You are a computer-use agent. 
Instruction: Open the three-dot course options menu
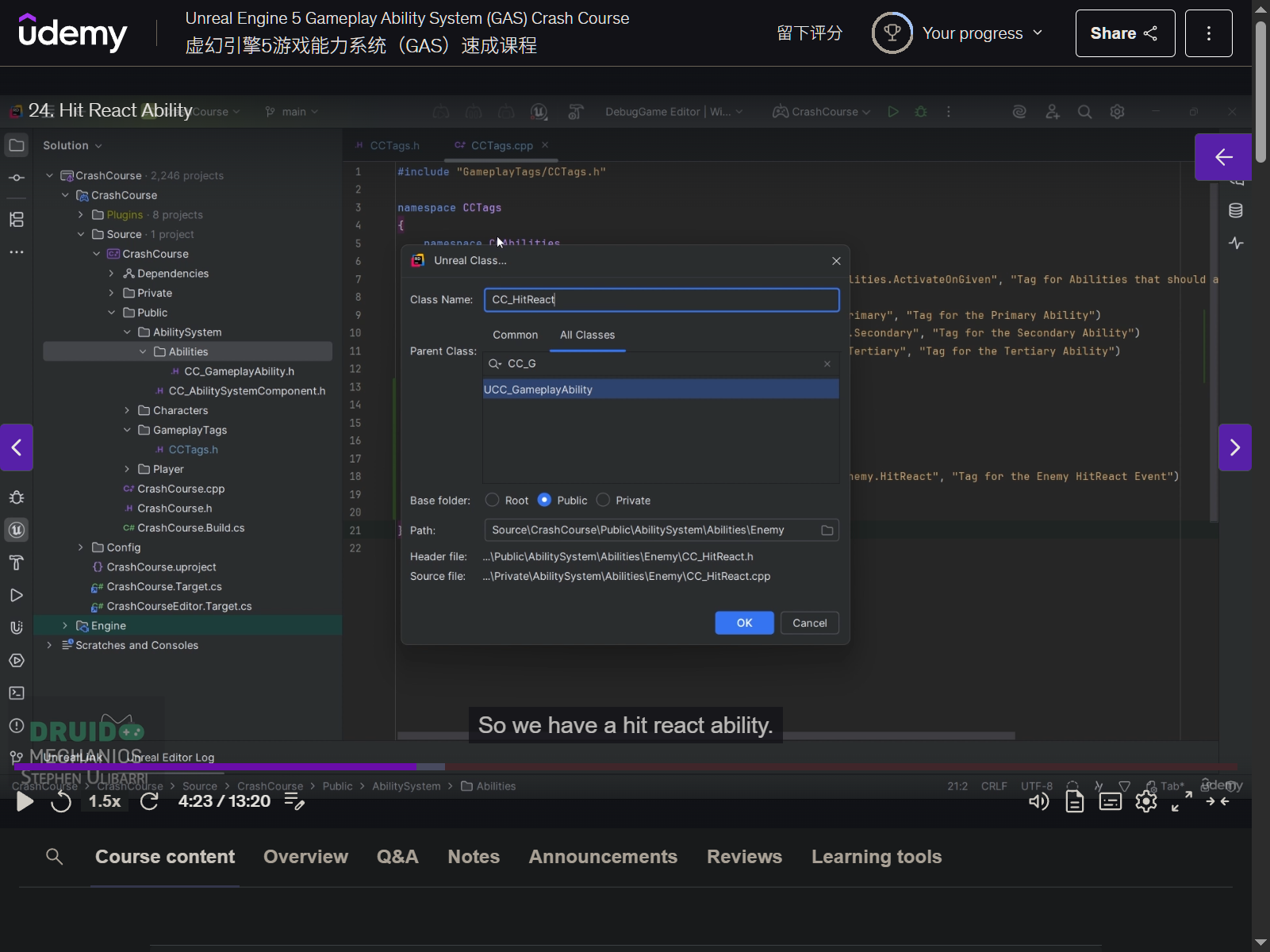click(x=1209, y=33)
